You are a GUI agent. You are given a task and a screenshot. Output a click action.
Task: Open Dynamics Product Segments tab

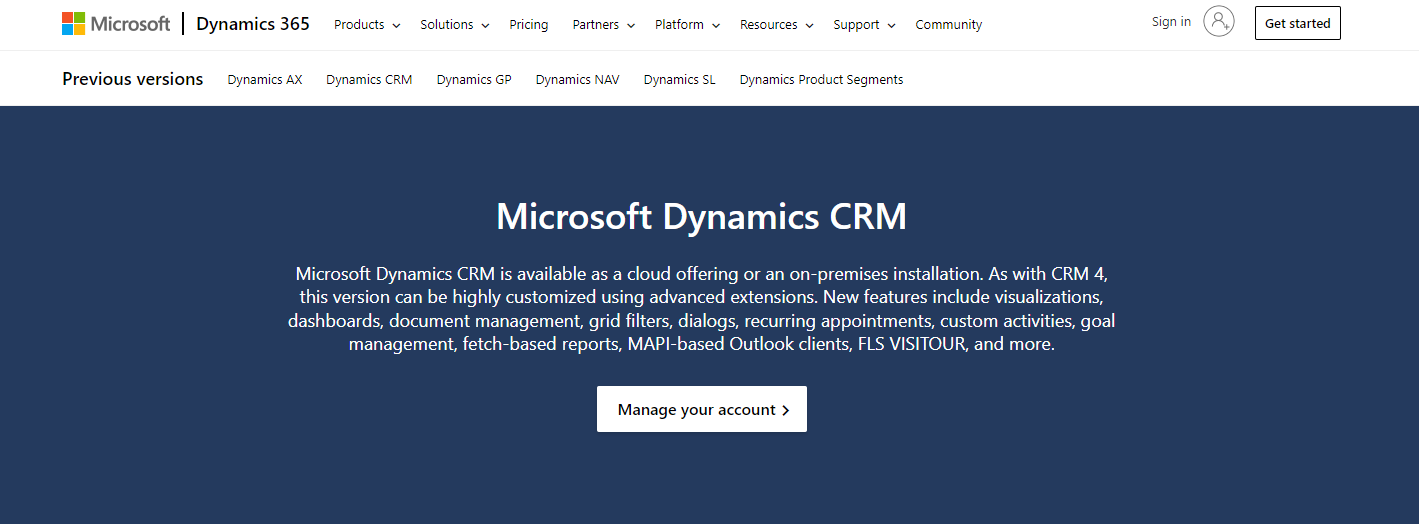tap(822, 80)
